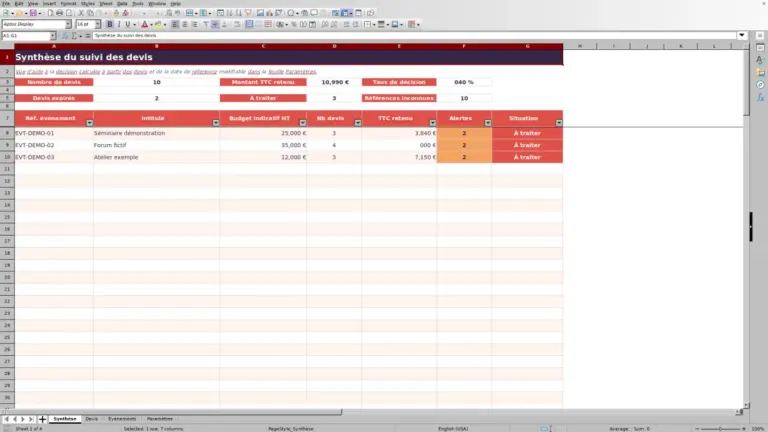
Task: Click the Cut scissors icon
Action: 81,13
